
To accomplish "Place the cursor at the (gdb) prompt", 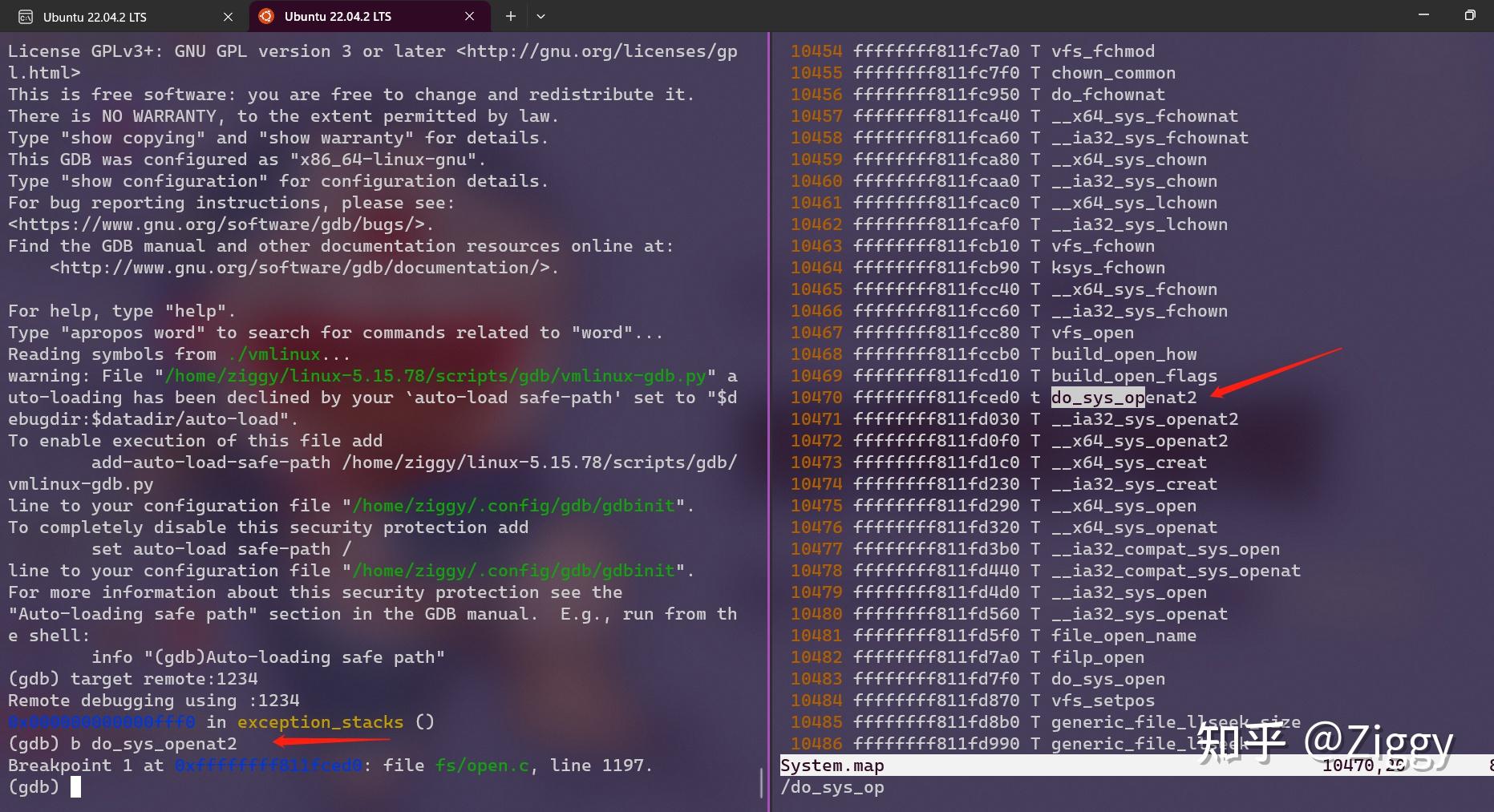I will pyautogui.click(x=76, y=786).
